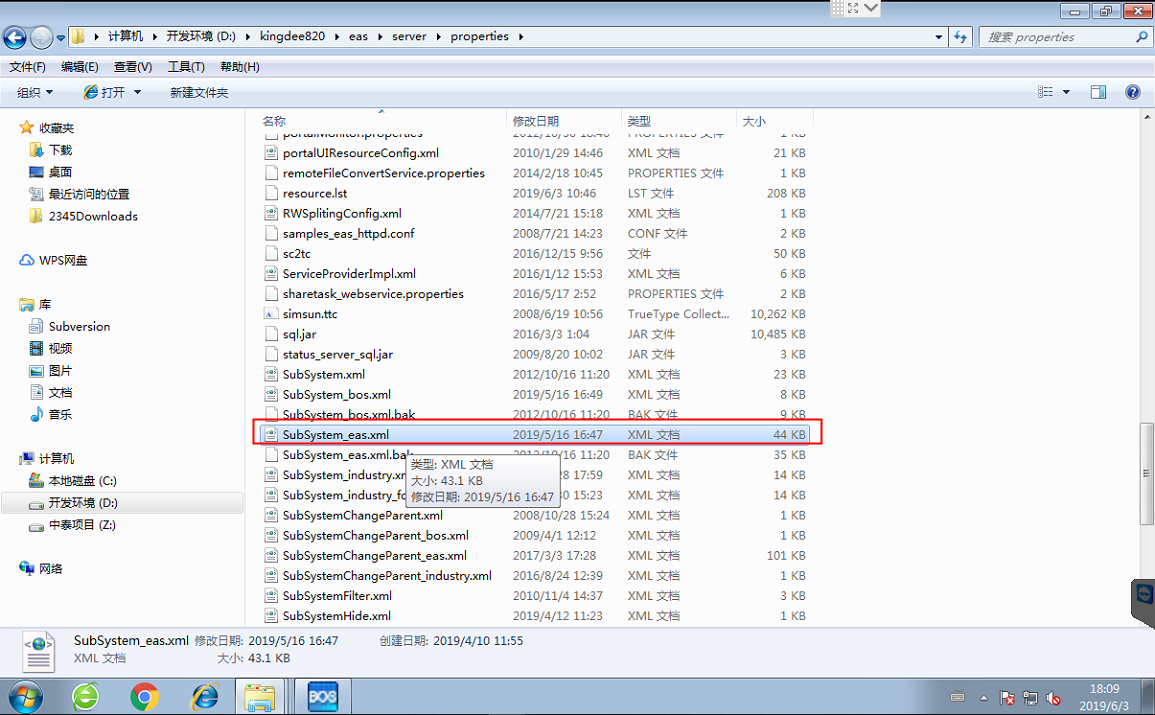
Task: Select Subversion library in sidebar
Action: coord(70,326)
